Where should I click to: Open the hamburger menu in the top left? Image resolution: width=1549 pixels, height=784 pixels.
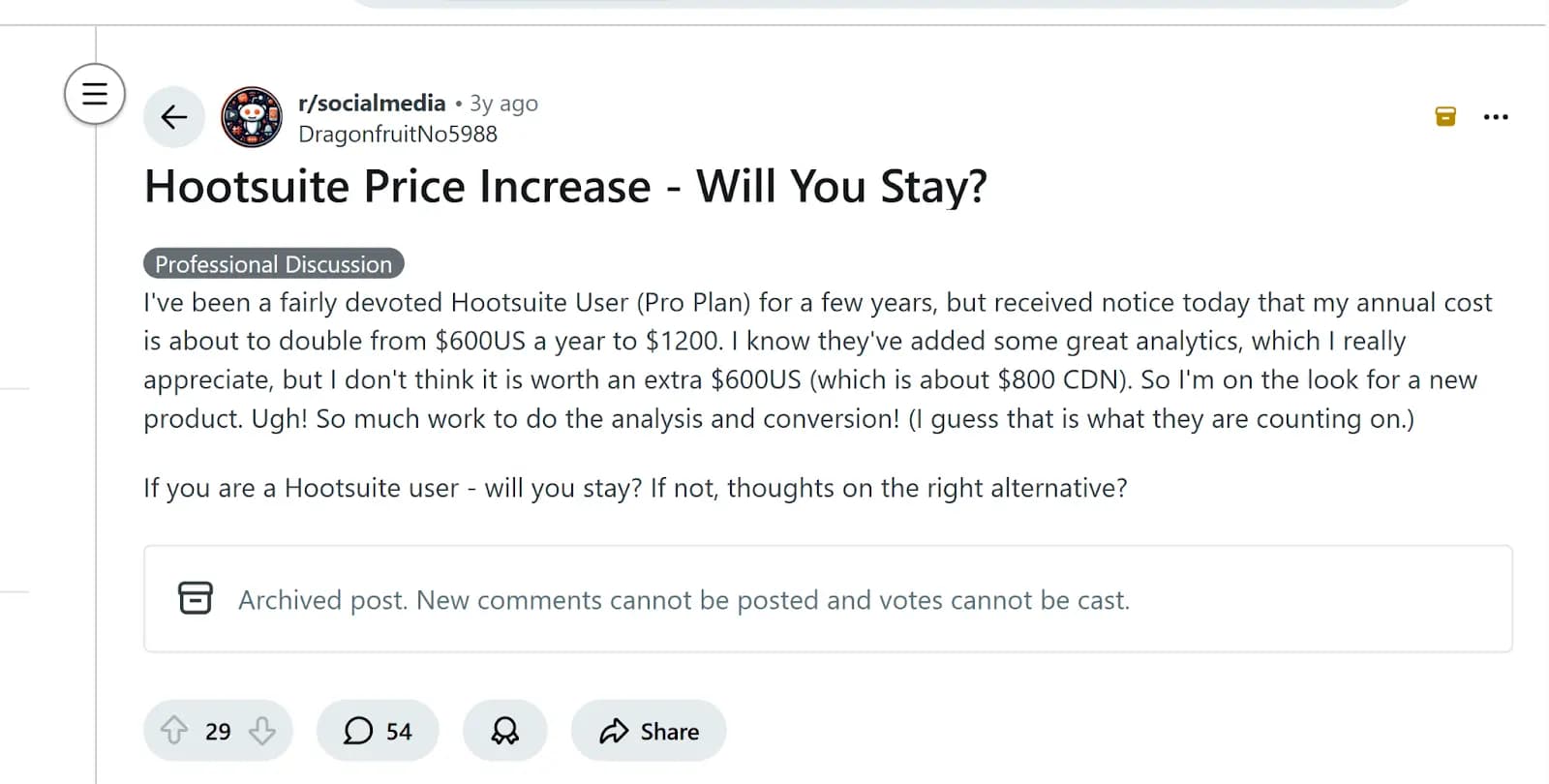click(x=94, y=93)
